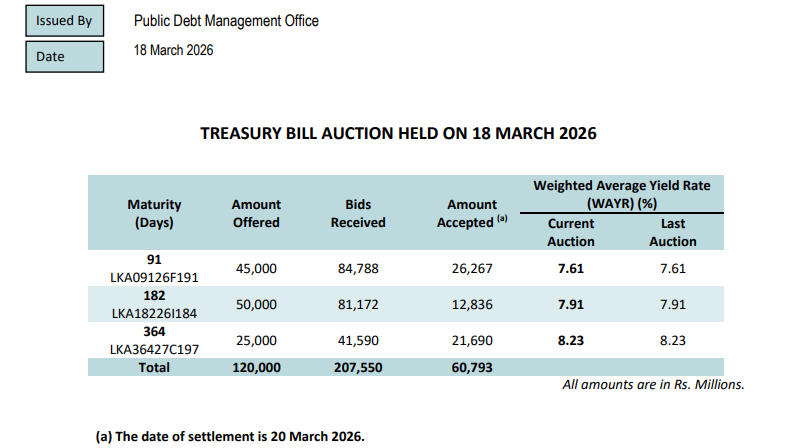Click the bold 8.23 current auction yield
The height and width of the screenshot is (448, 792).
(x=571, y=341)
